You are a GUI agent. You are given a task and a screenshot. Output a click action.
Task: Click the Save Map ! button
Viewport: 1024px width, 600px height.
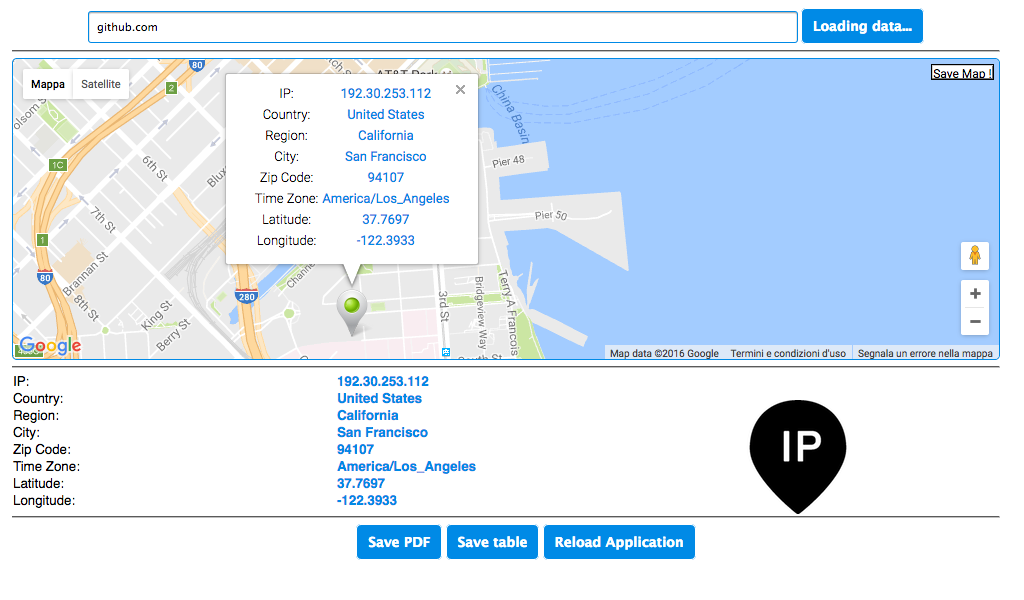point(961,72)
